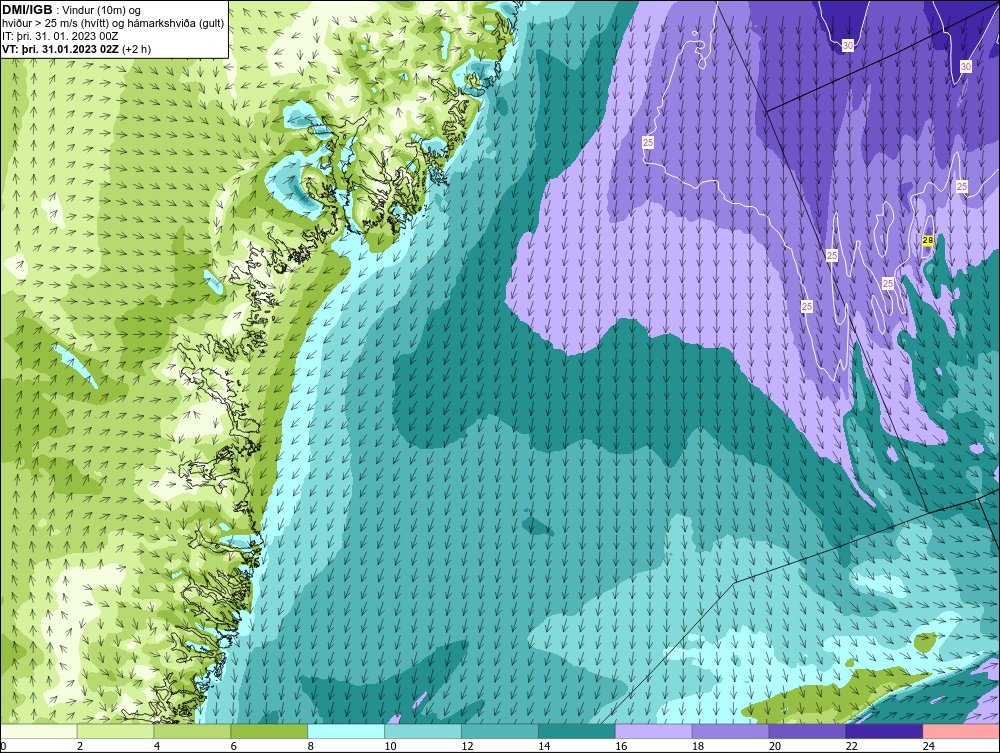Screen dimensions: 1000x753
Task: Click the "30" contour label nearest the right edge
Action: tap(966, 66)
